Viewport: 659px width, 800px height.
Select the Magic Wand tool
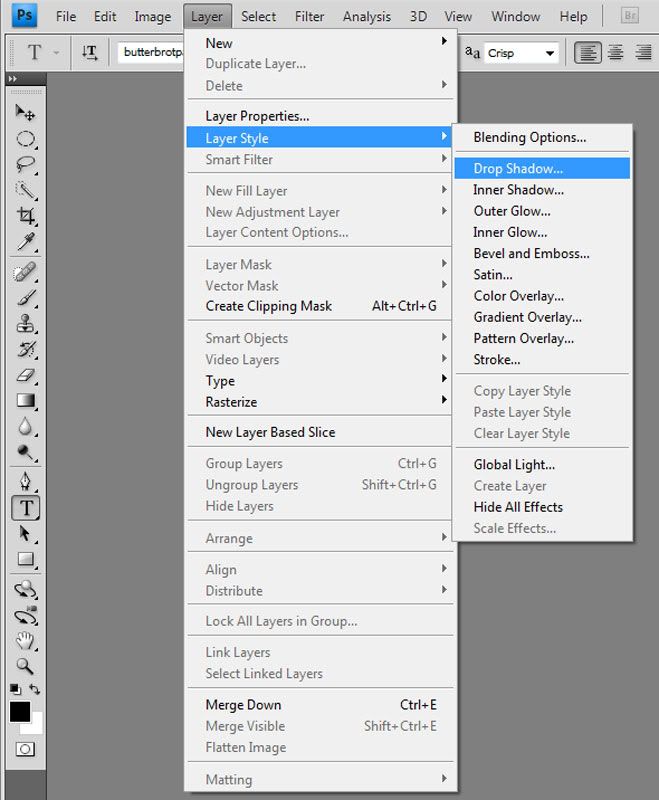pos(25,191)
